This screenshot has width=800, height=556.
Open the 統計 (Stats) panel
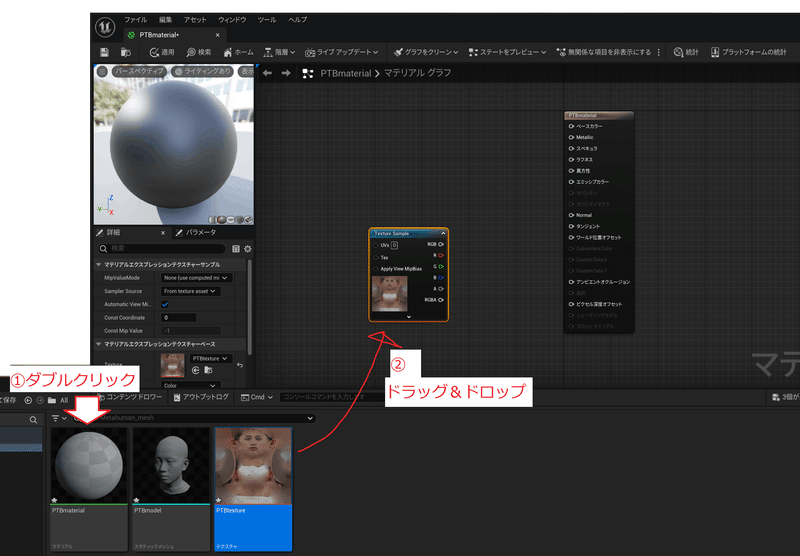[686, 52]
